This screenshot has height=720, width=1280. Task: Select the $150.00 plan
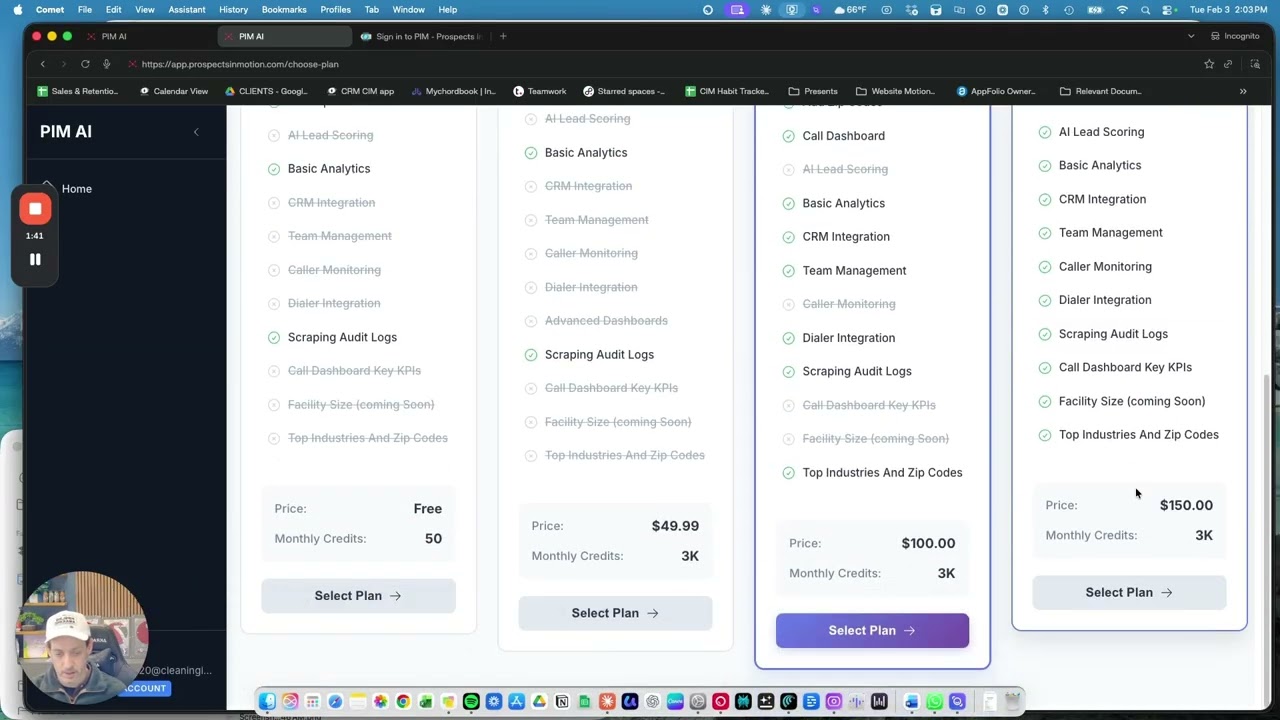pyautogui.click(x=1129, y=593)
